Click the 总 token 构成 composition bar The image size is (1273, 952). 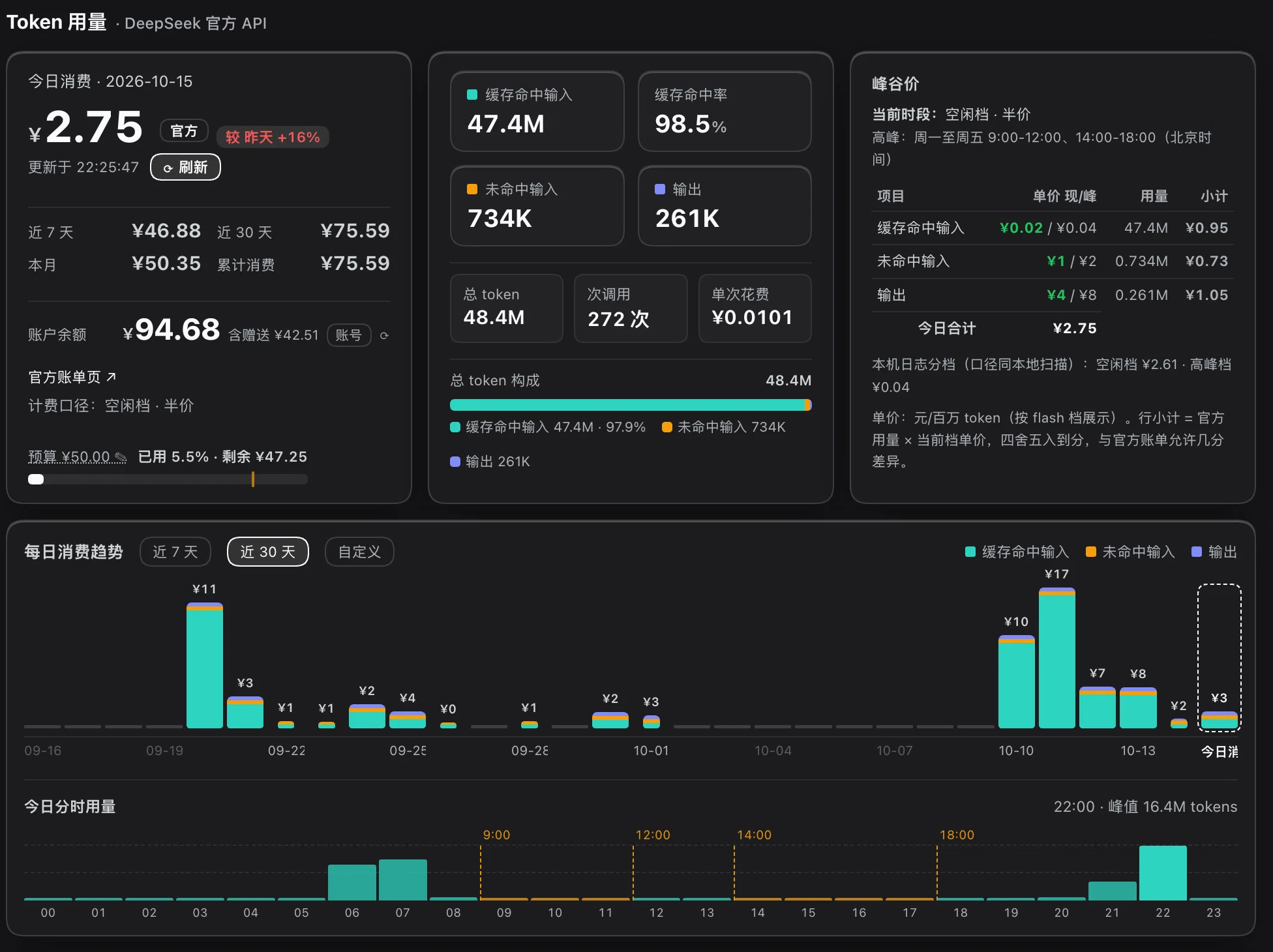(x=631, y=405)
